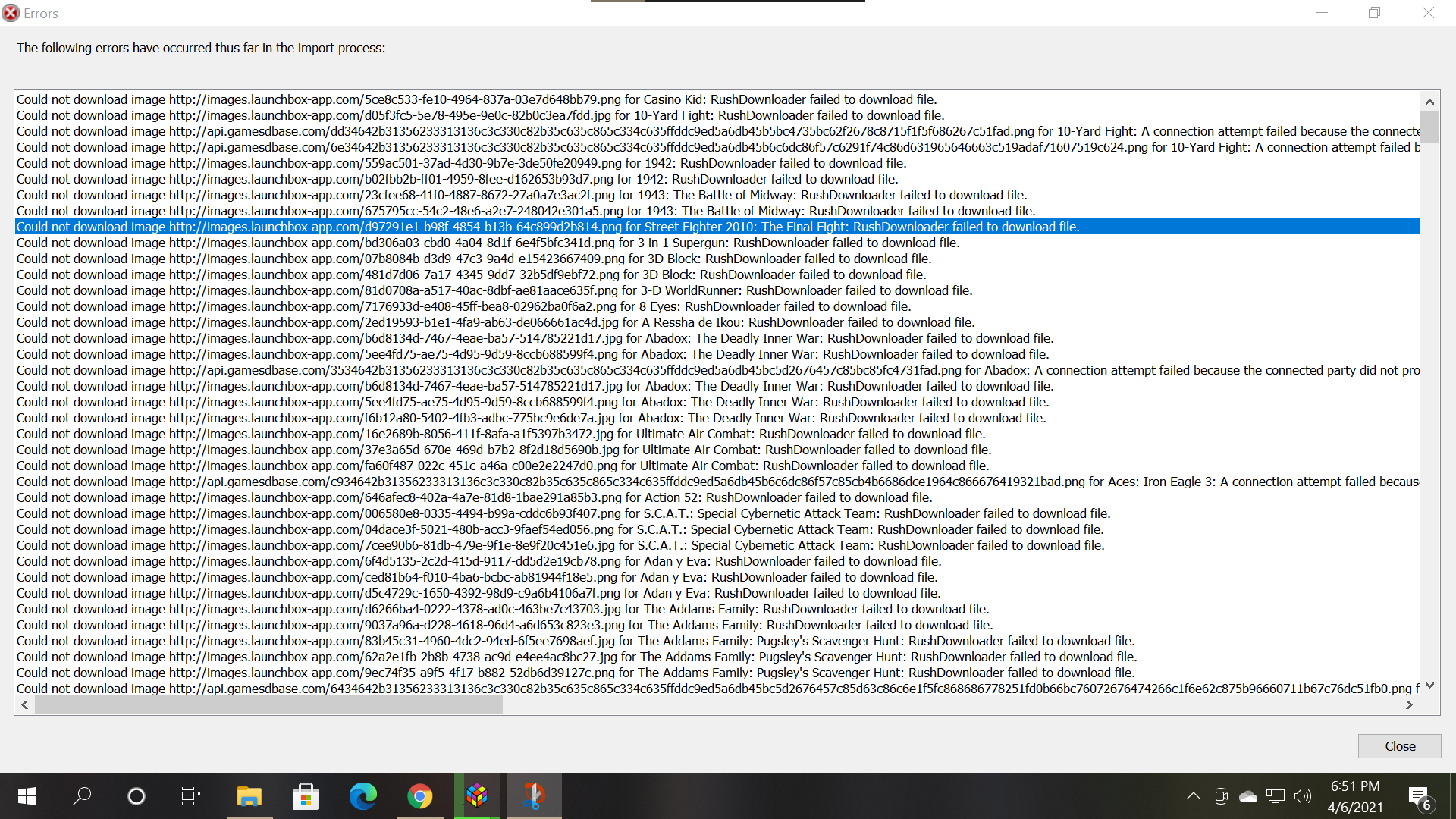Viewport: 1456px width, 819px height.
Task: Select S.C.A.T. 7cee90b6 jpg error line
Action: pos(717,545)
